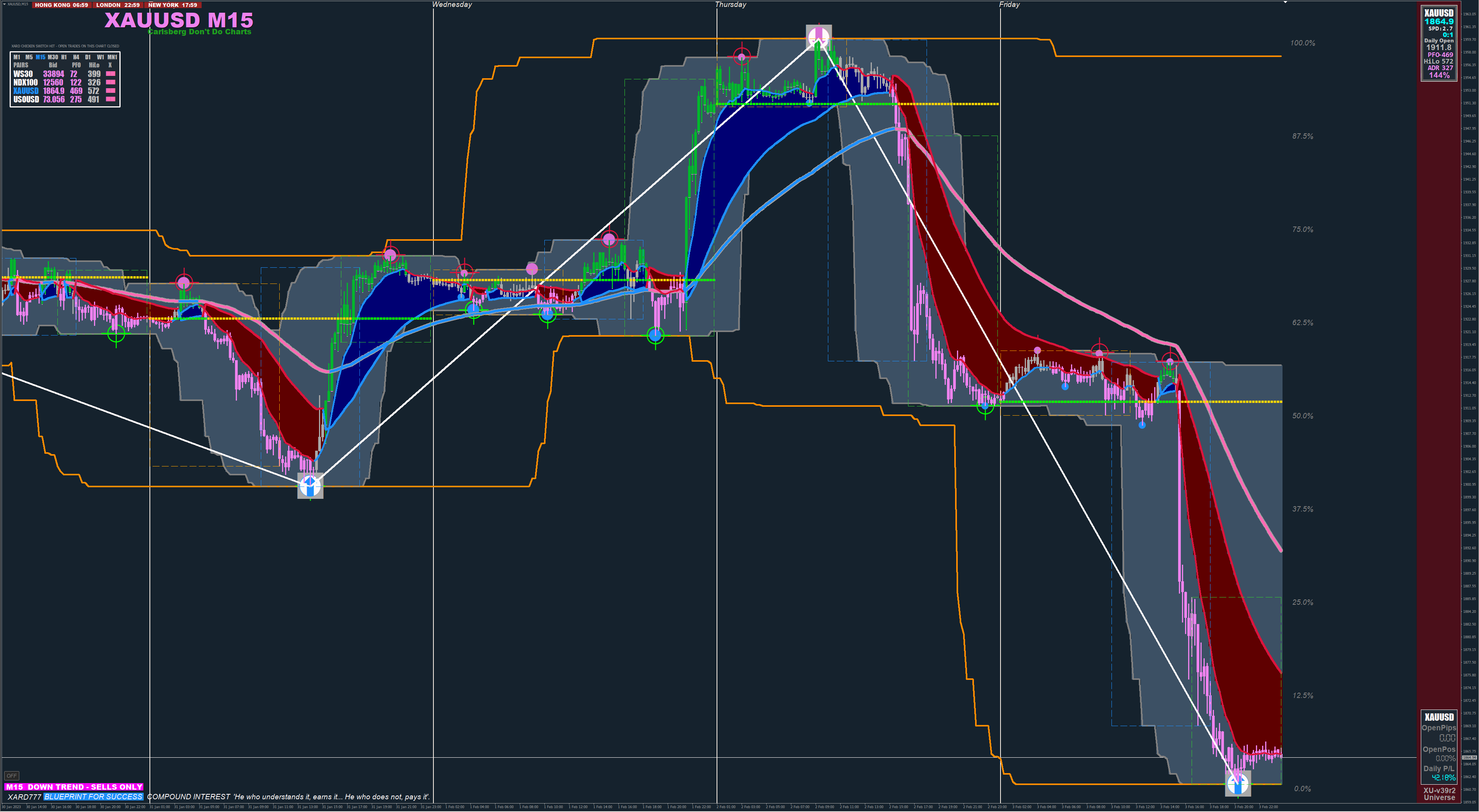Click the M15 DOWN TREND - SELLS ONLY banner
1479x812 pixels.
click(74, 787)
